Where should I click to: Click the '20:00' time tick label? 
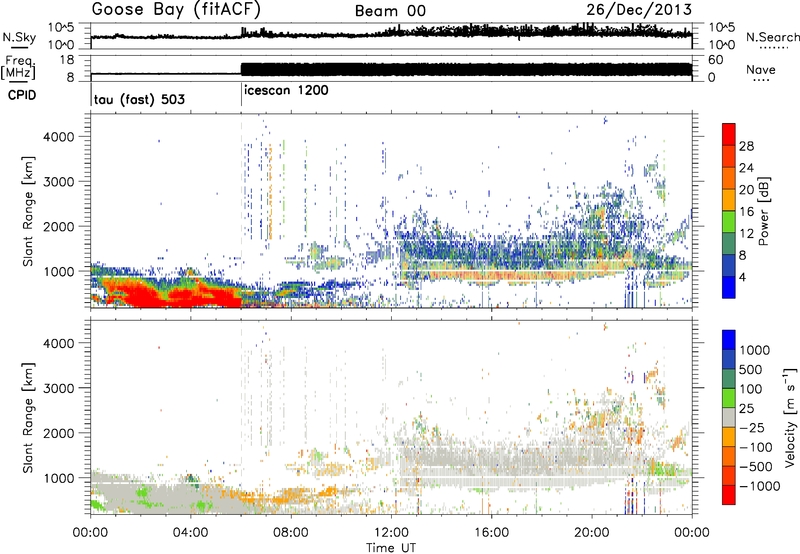(592, 533)
